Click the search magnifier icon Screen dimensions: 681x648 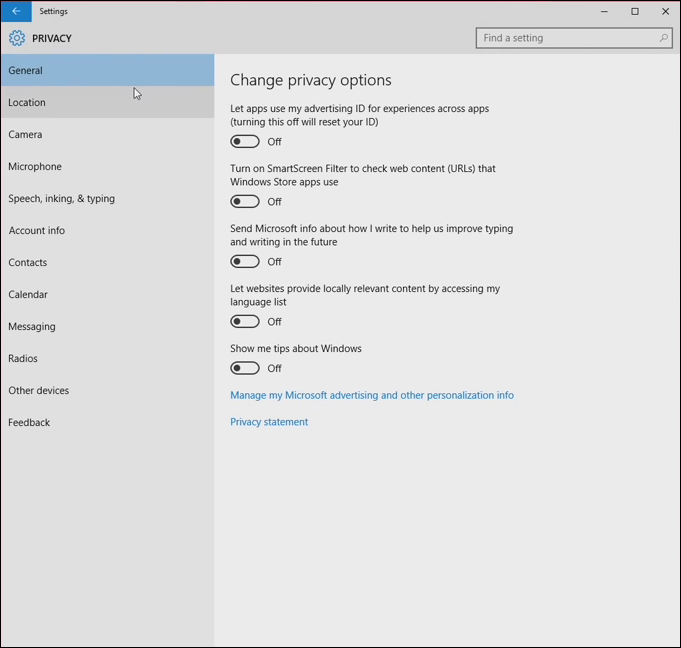click(x=663, y=38)
